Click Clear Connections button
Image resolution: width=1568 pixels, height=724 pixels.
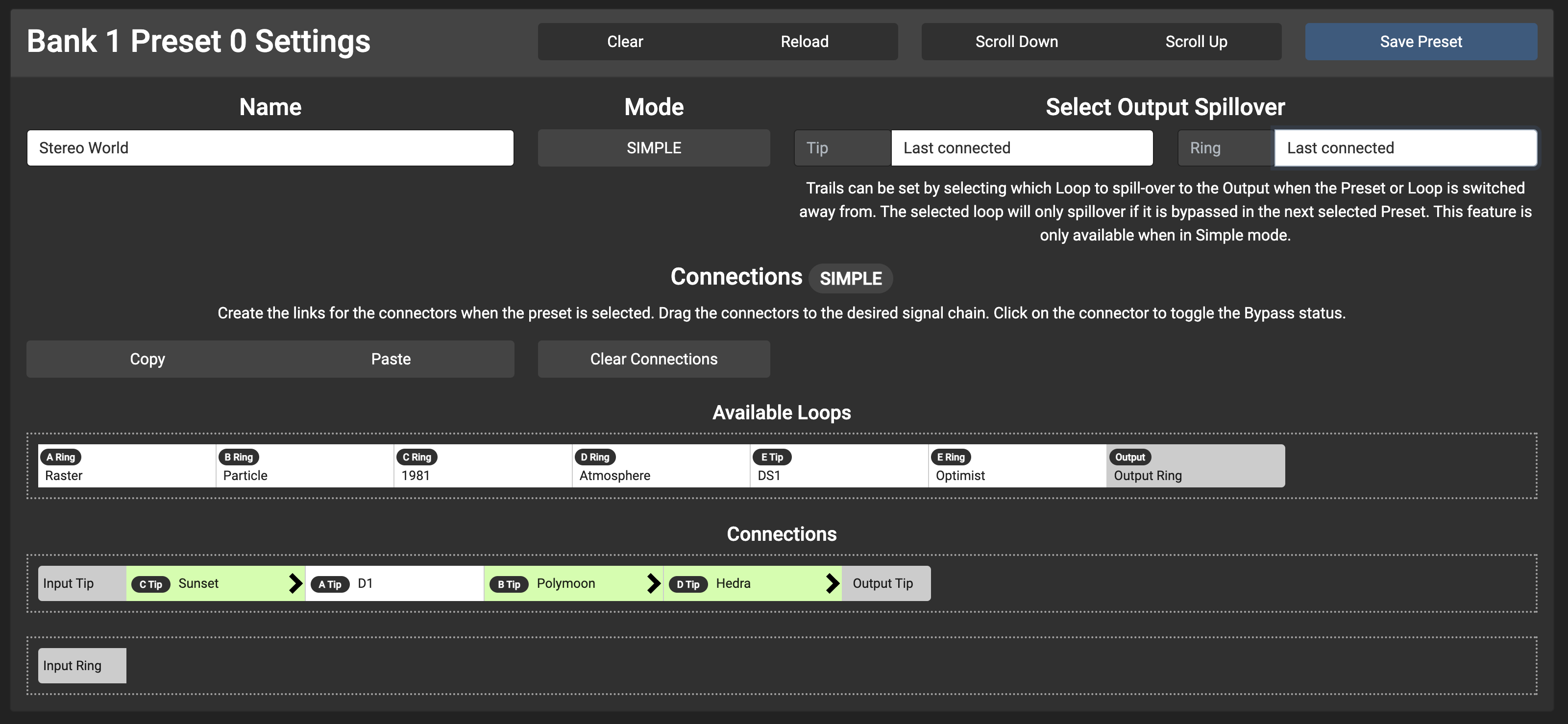654,359
